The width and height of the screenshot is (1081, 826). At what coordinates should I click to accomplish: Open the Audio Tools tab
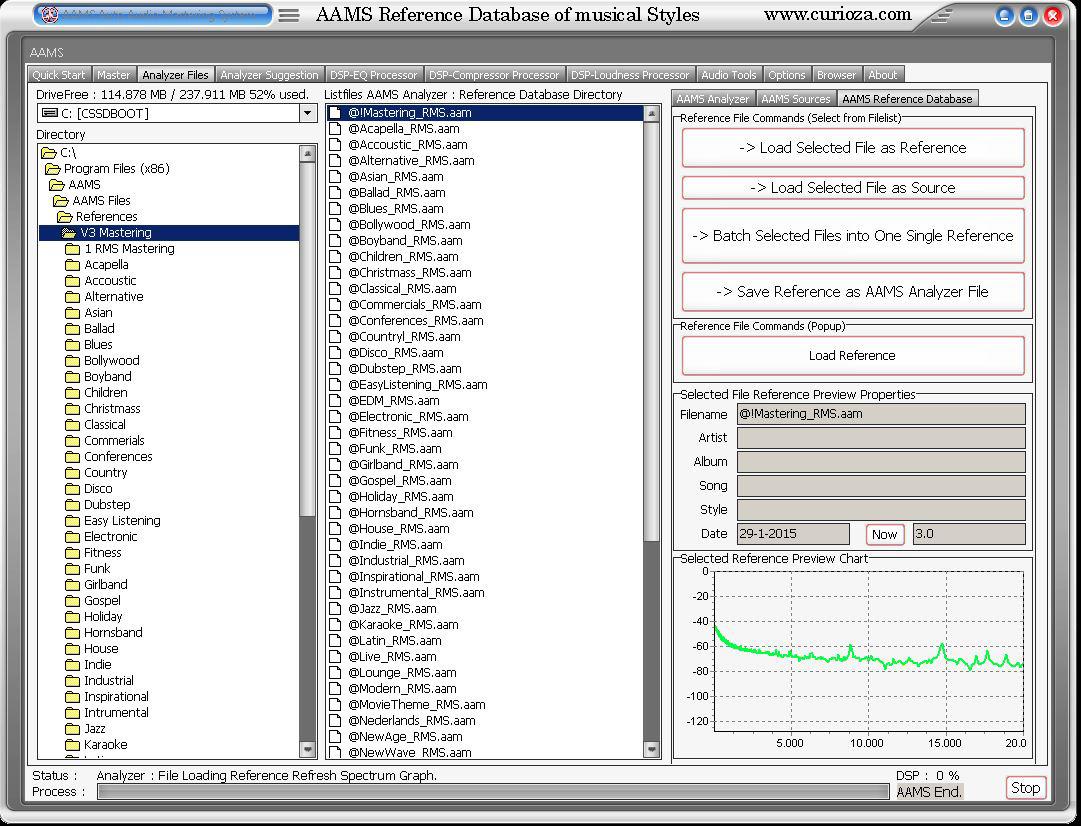[728, 74]
